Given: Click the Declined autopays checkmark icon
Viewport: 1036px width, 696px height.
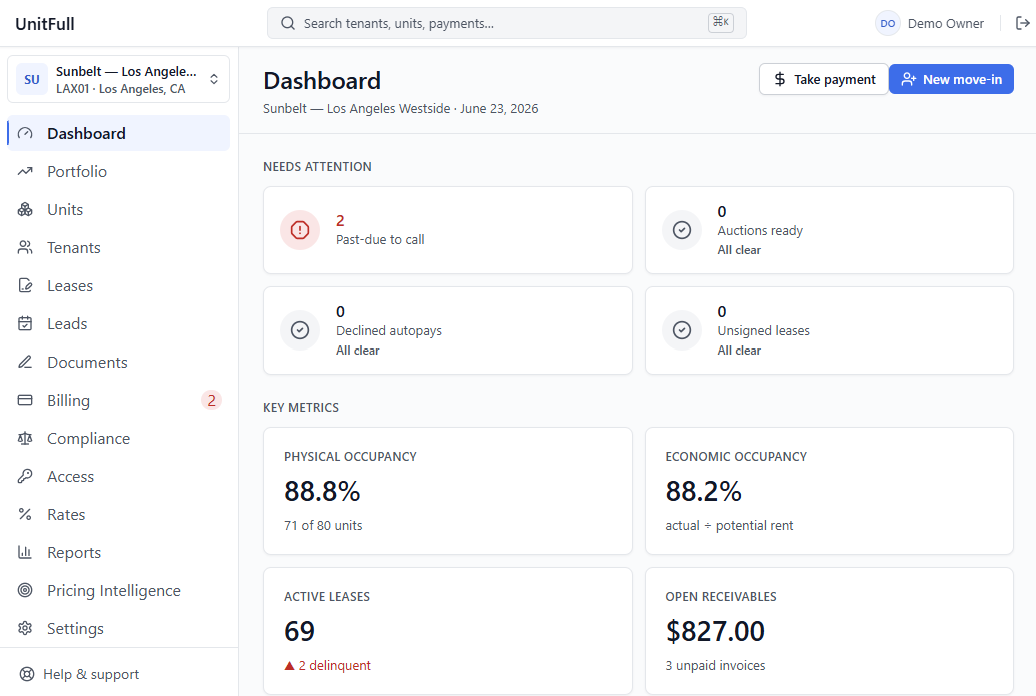Looking at the screenshot, I should click(x=300, y=330).
